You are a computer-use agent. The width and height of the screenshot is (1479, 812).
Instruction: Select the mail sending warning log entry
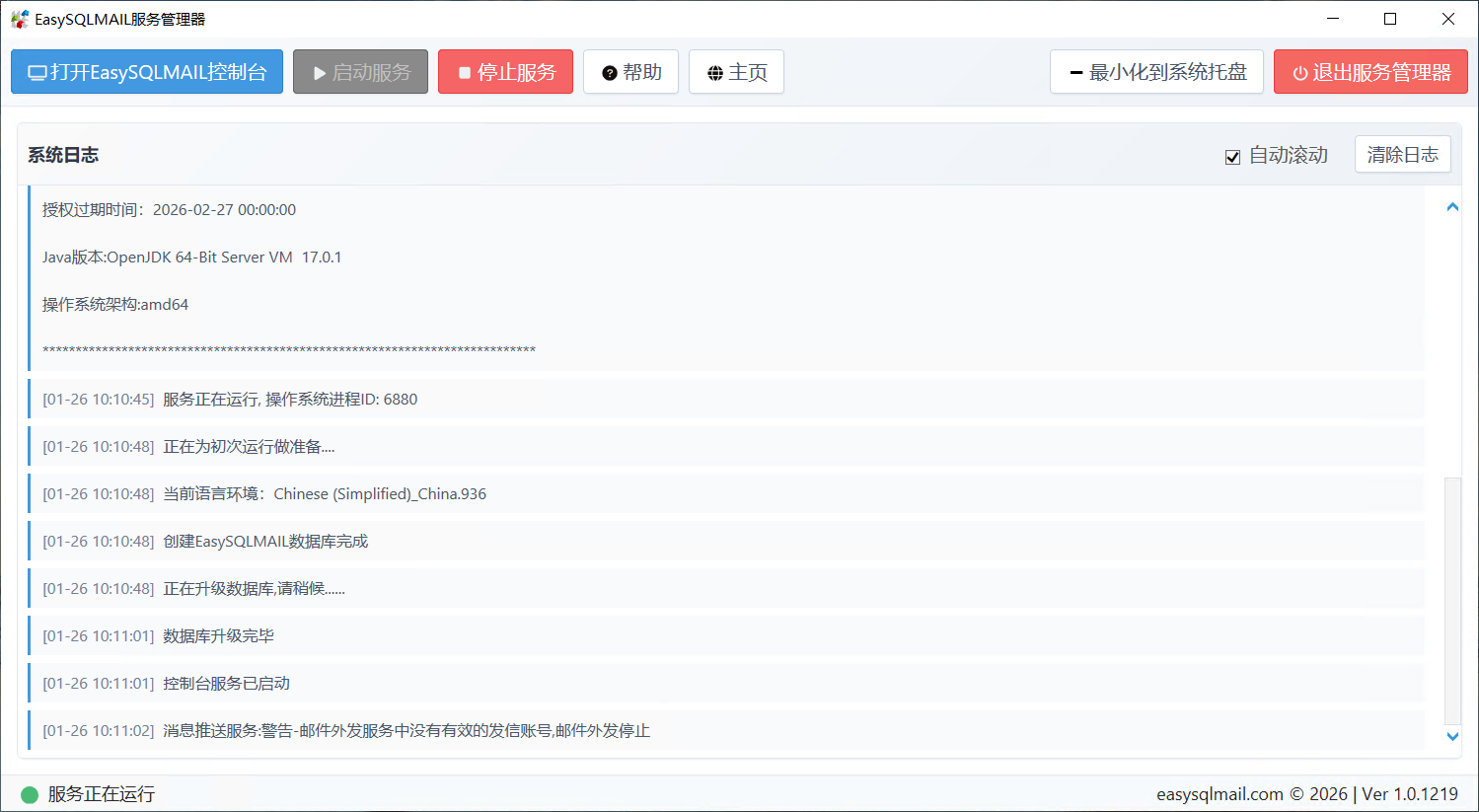coord(406,731)
